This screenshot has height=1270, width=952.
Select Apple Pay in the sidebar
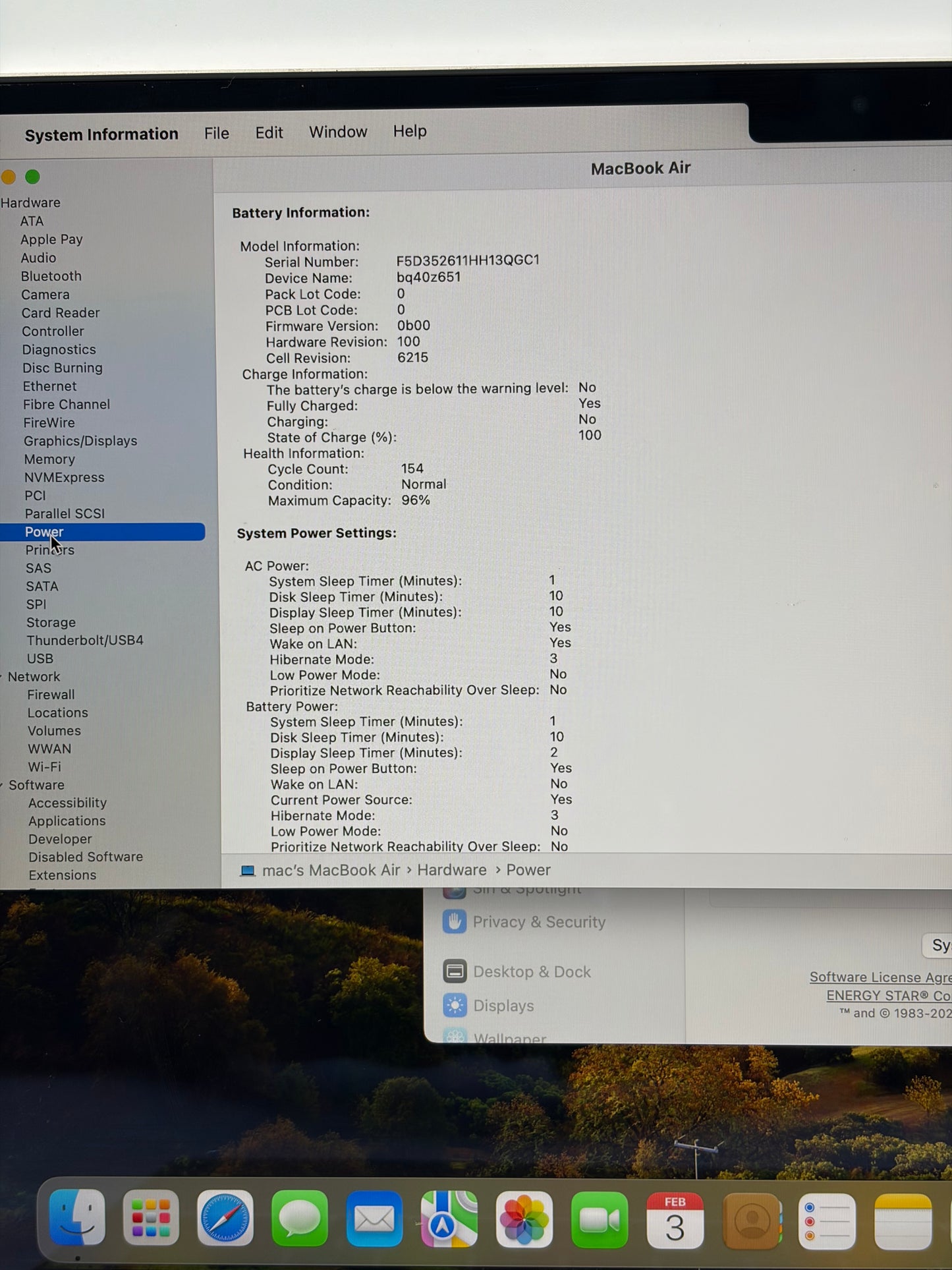click(51, 240)
